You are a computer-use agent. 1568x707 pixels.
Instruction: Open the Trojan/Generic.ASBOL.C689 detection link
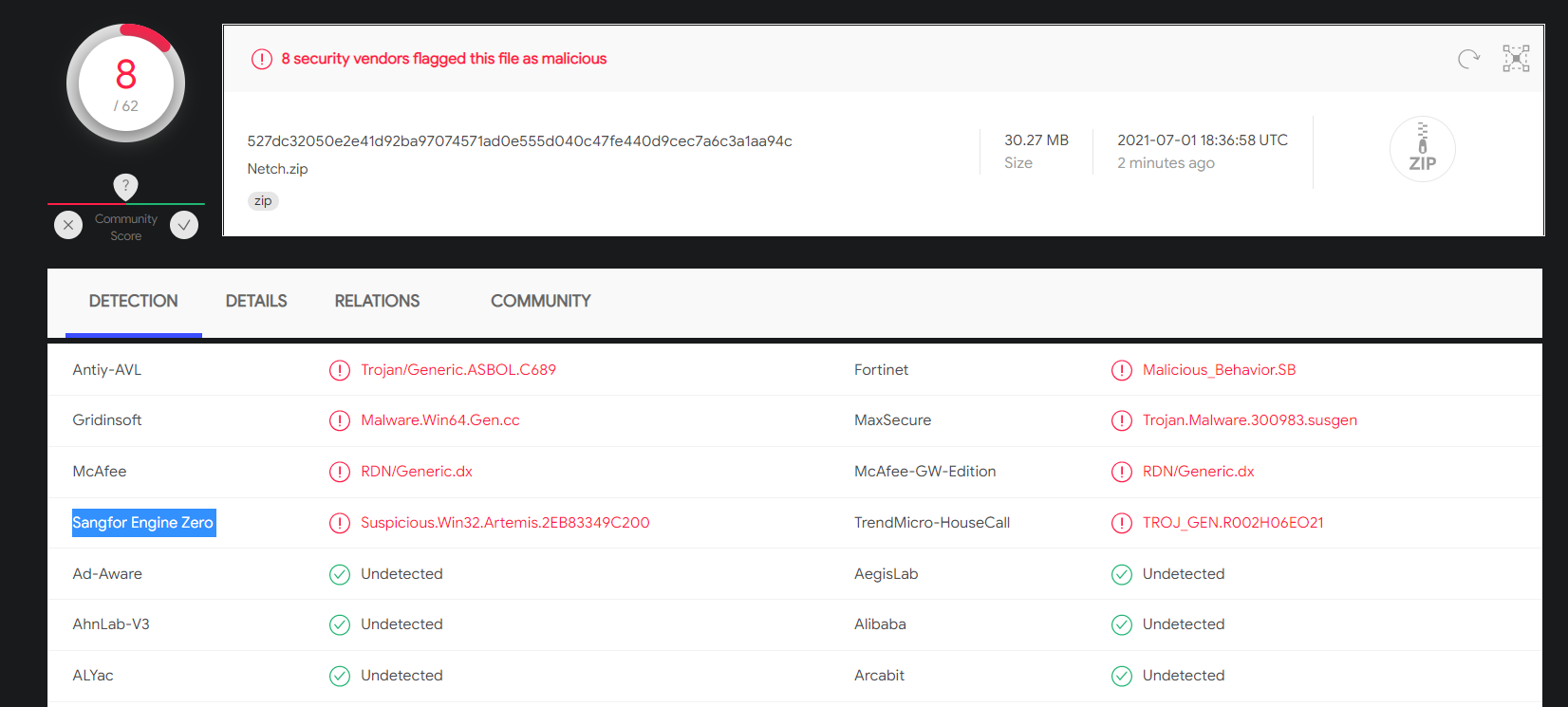click(x=458, y=370)
